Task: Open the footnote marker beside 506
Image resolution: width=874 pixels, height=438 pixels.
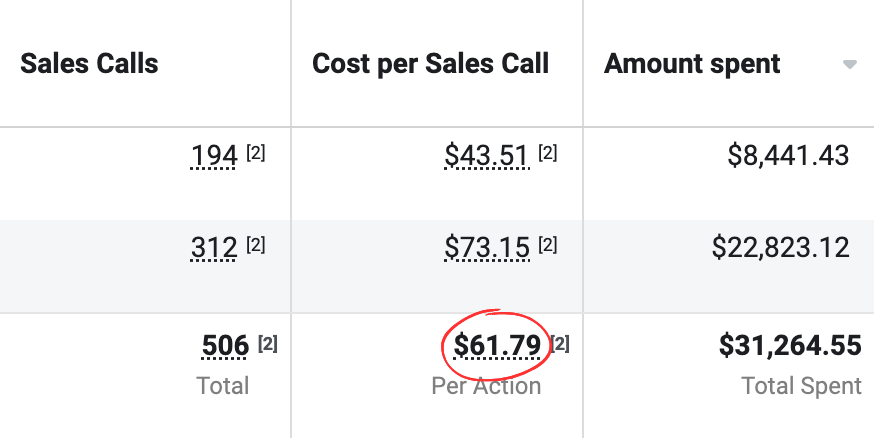Action: click(x=268, y=345)
